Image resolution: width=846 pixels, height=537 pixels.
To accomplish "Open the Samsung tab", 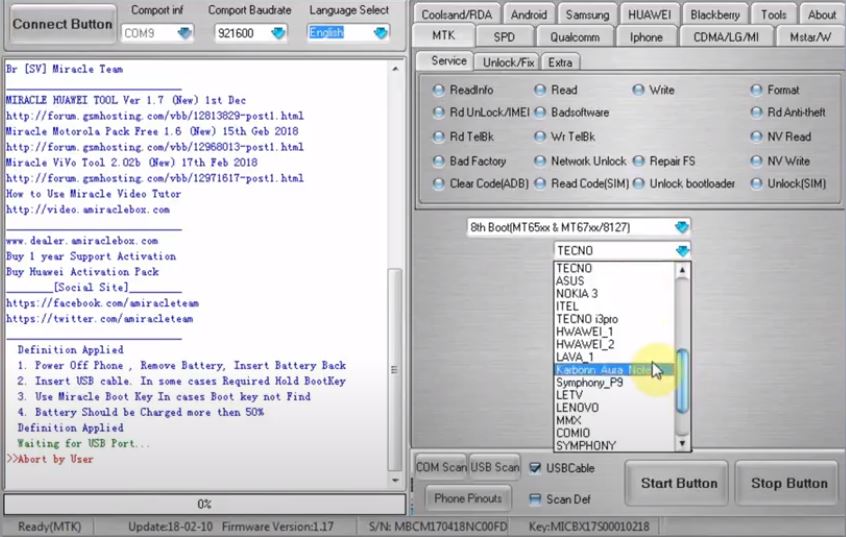I will pos(587,15).
